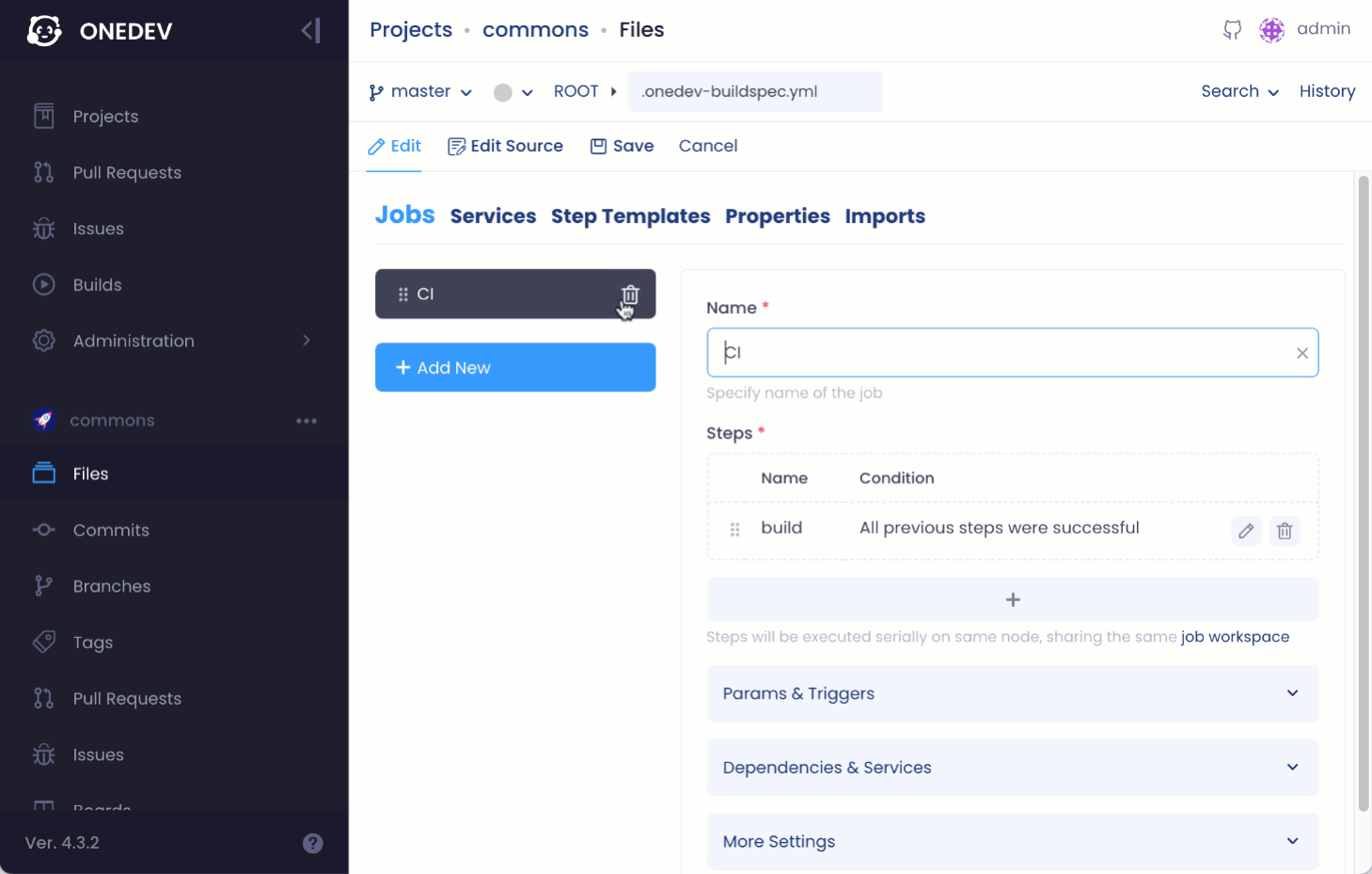Collapse the sidebar with the arrow icon

click(311, 31)
